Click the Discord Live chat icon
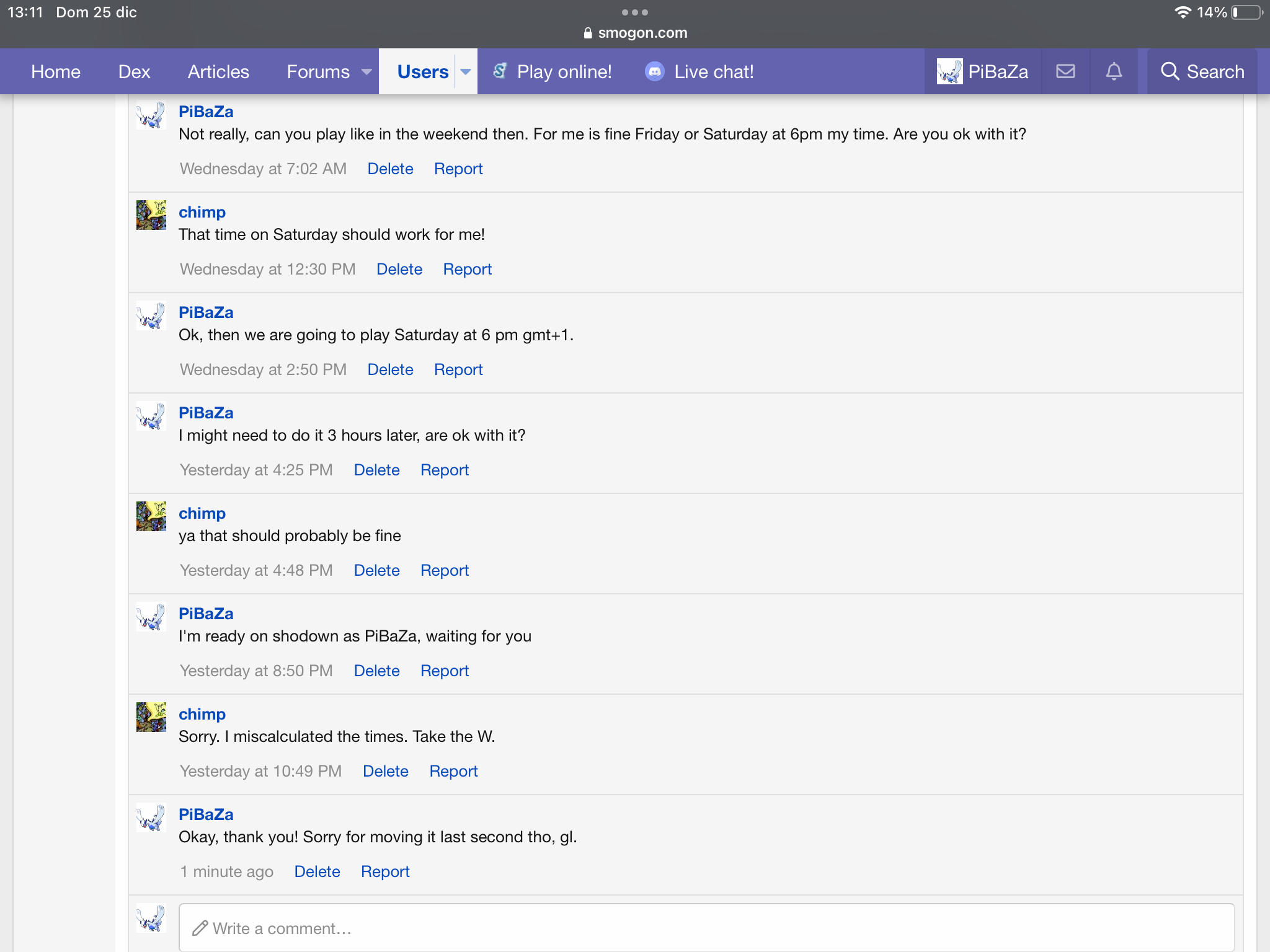Screen dimensions: 1270x952 point(654,71)
